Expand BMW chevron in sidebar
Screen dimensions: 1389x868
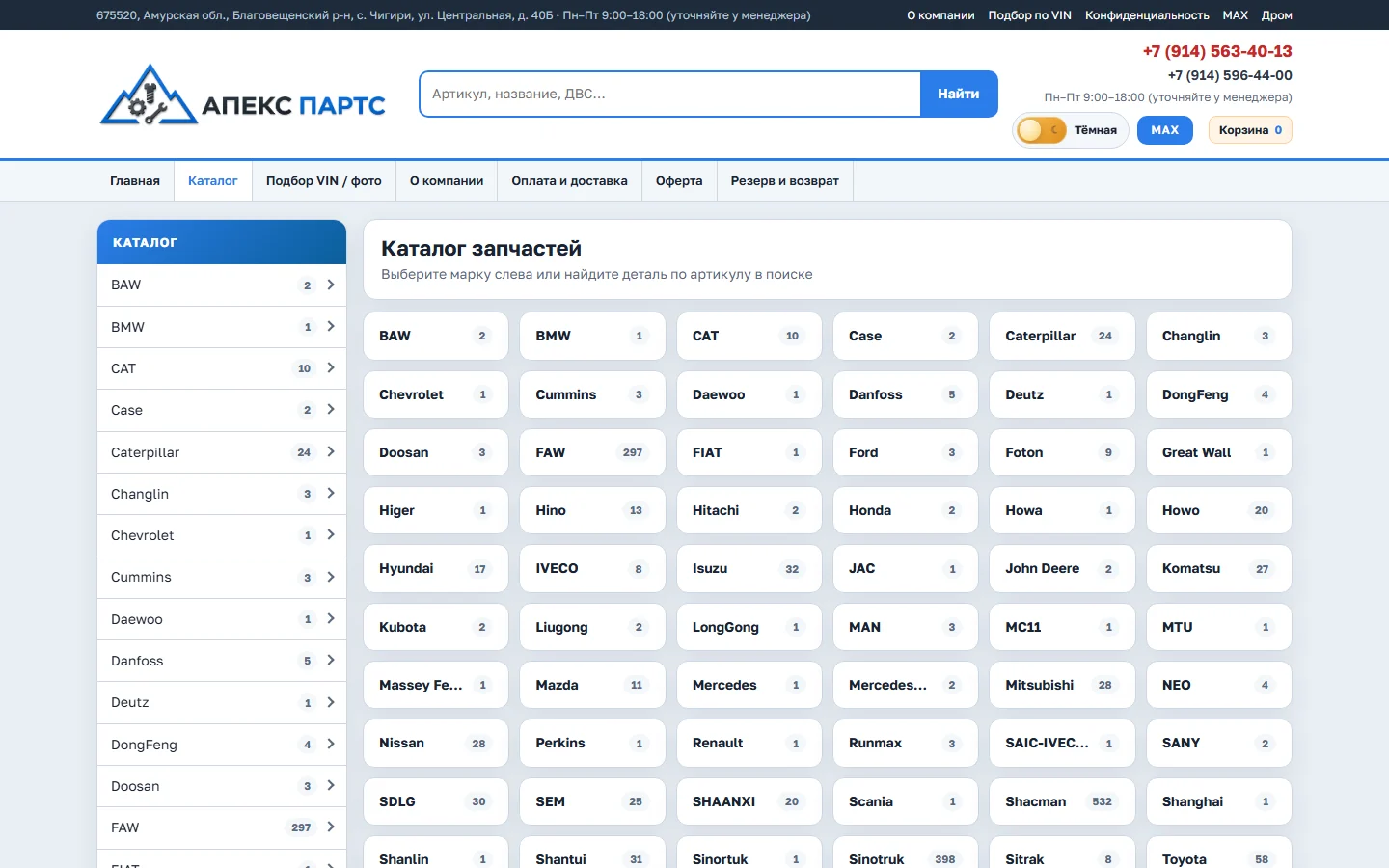331,326
